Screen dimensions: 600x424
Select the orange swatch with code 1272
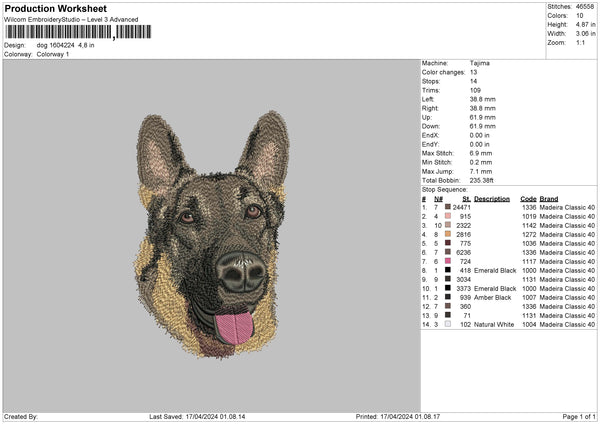(x=448, y=234)
